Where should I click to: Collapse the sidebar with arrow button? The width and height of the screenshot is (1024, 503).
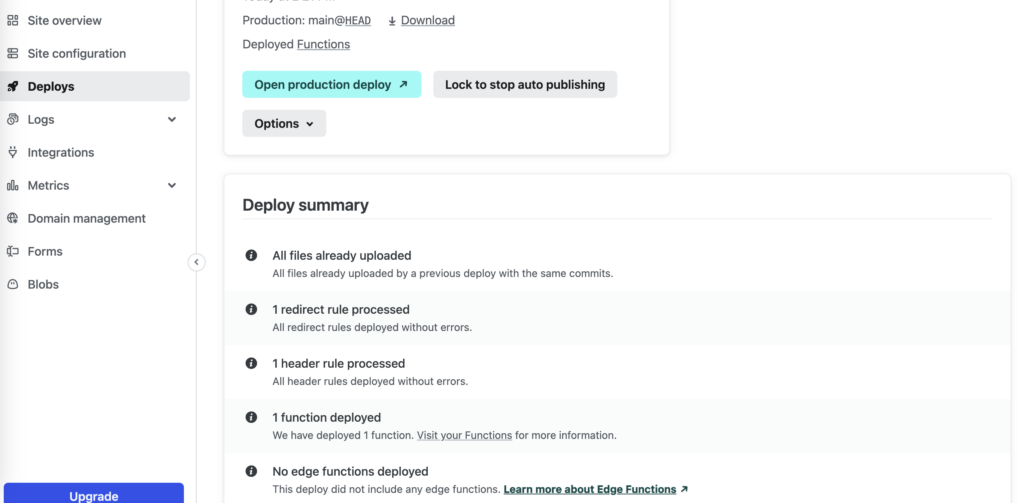click(x=197, y=262)
